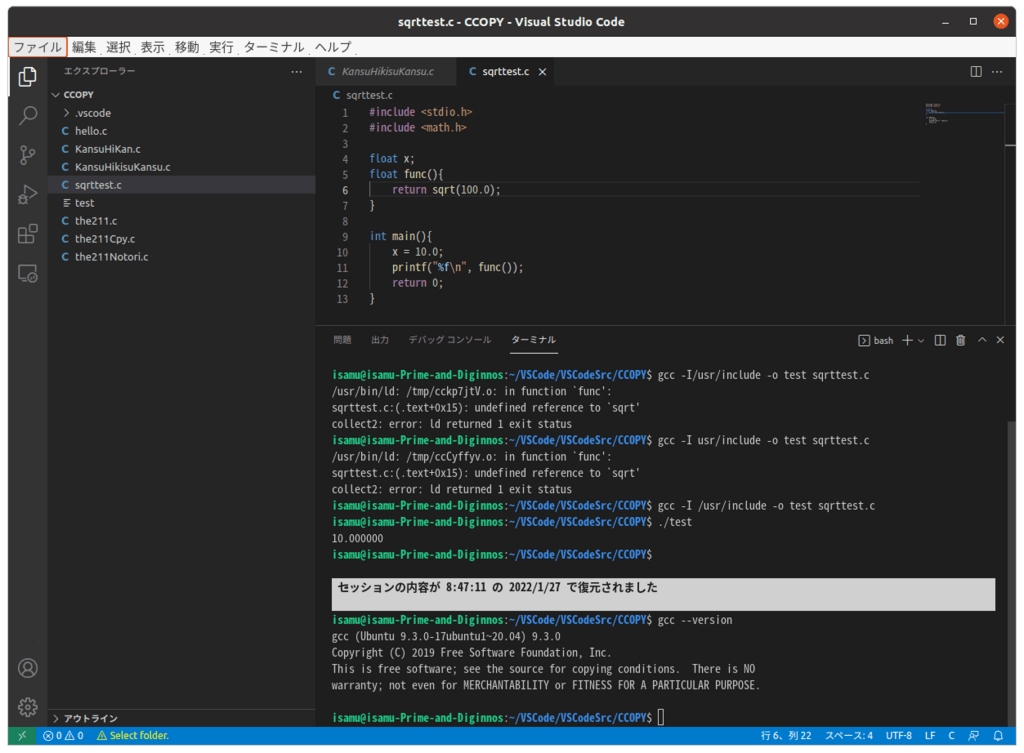Create a new terminal with plus icon
Viewport: 1024px width, 753px height.
(907, 340)
